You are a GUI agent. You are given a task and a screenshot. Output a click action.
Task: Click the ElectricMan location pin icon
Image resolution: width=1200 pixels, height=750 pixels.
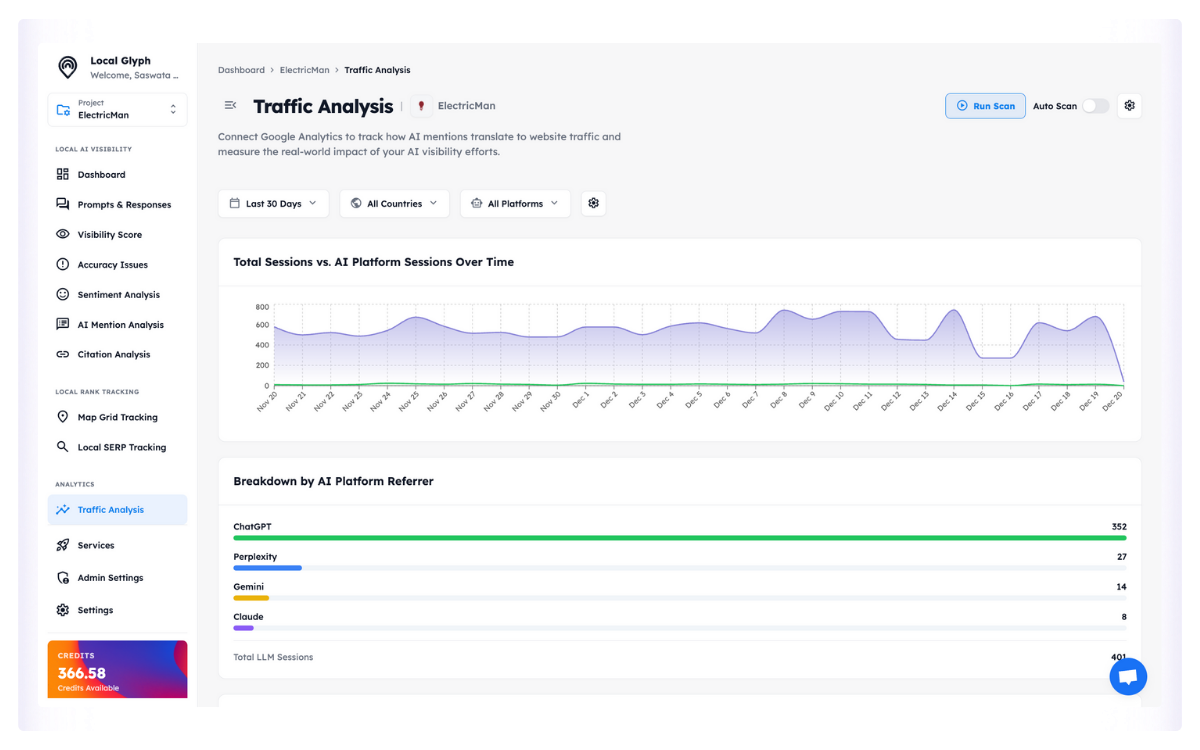coord(421,106)
